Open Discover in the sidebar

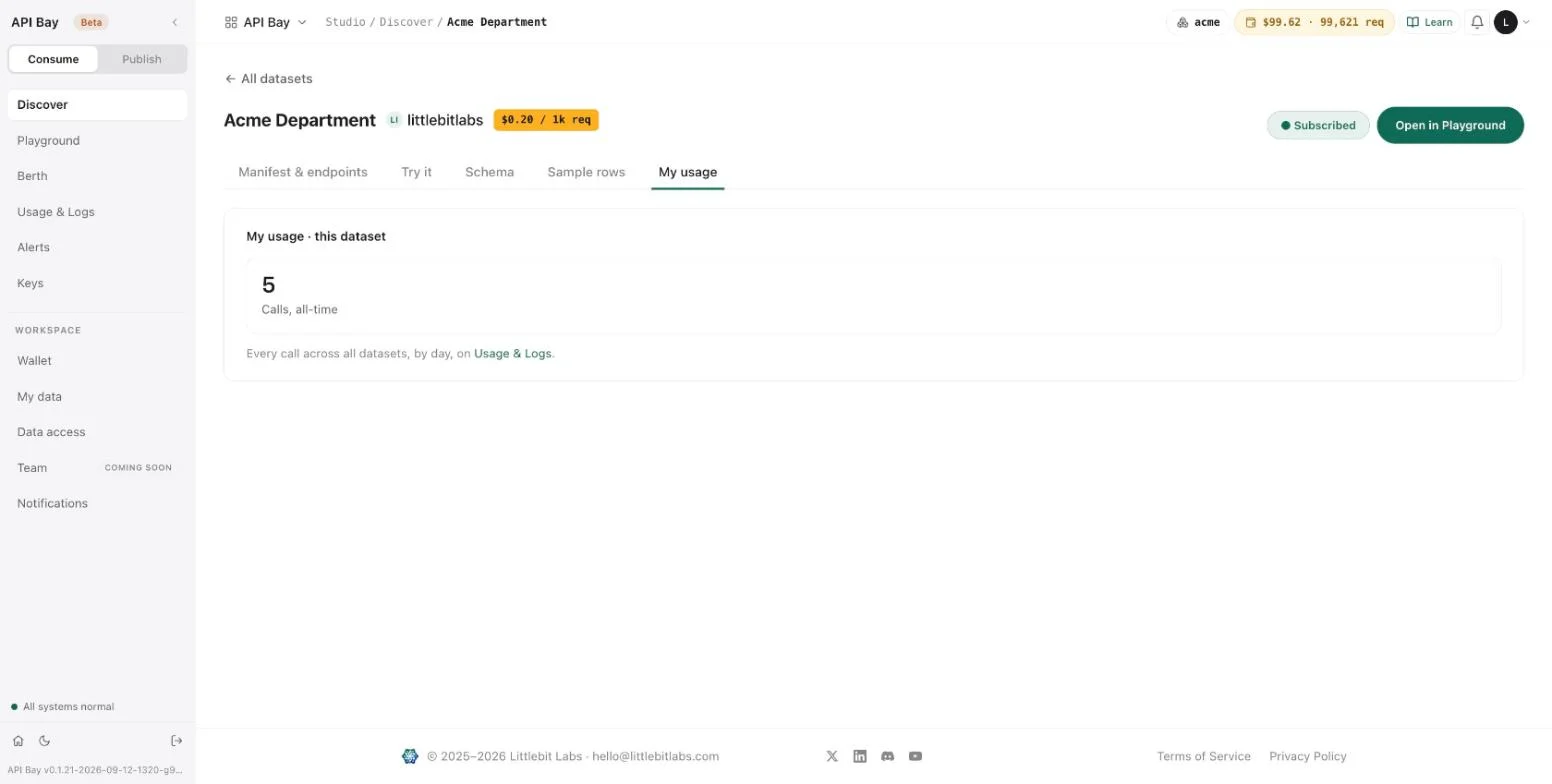97,105
